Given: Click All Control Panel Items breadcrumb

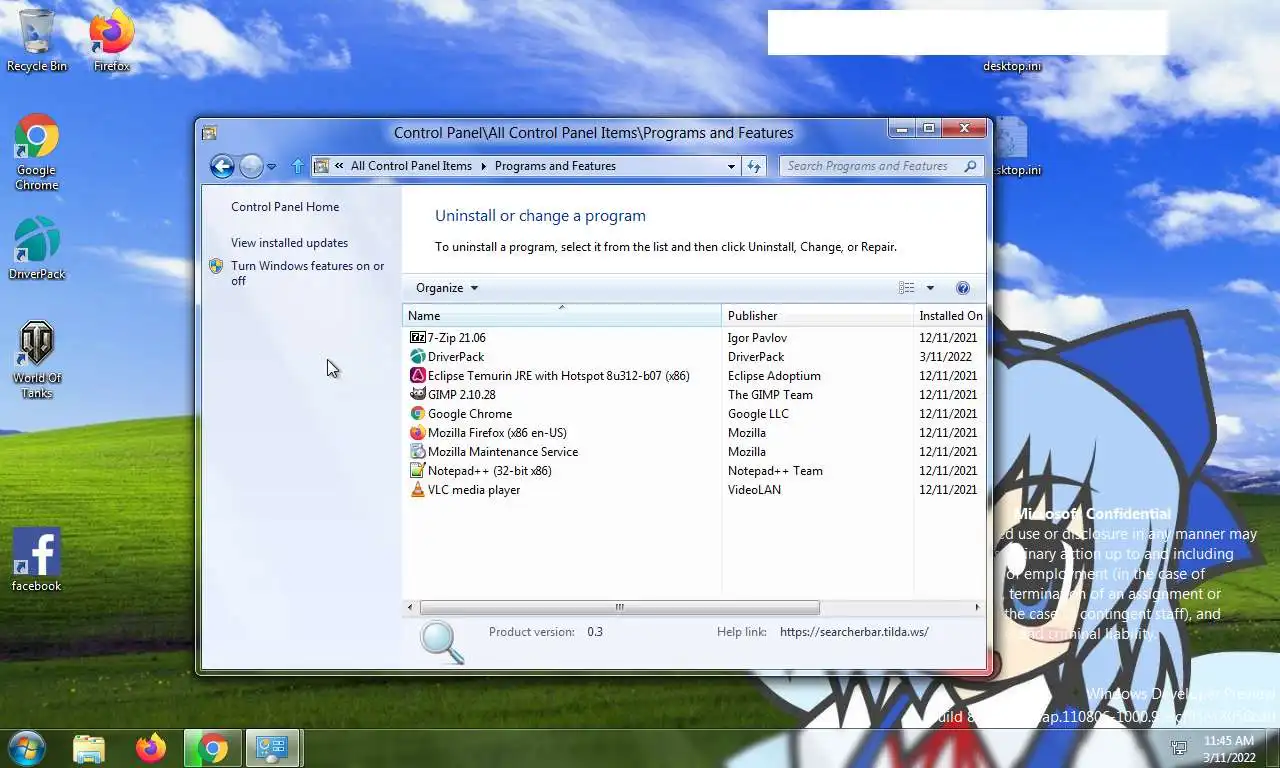Looking at the screenshot, I should (x=411, y=166).
